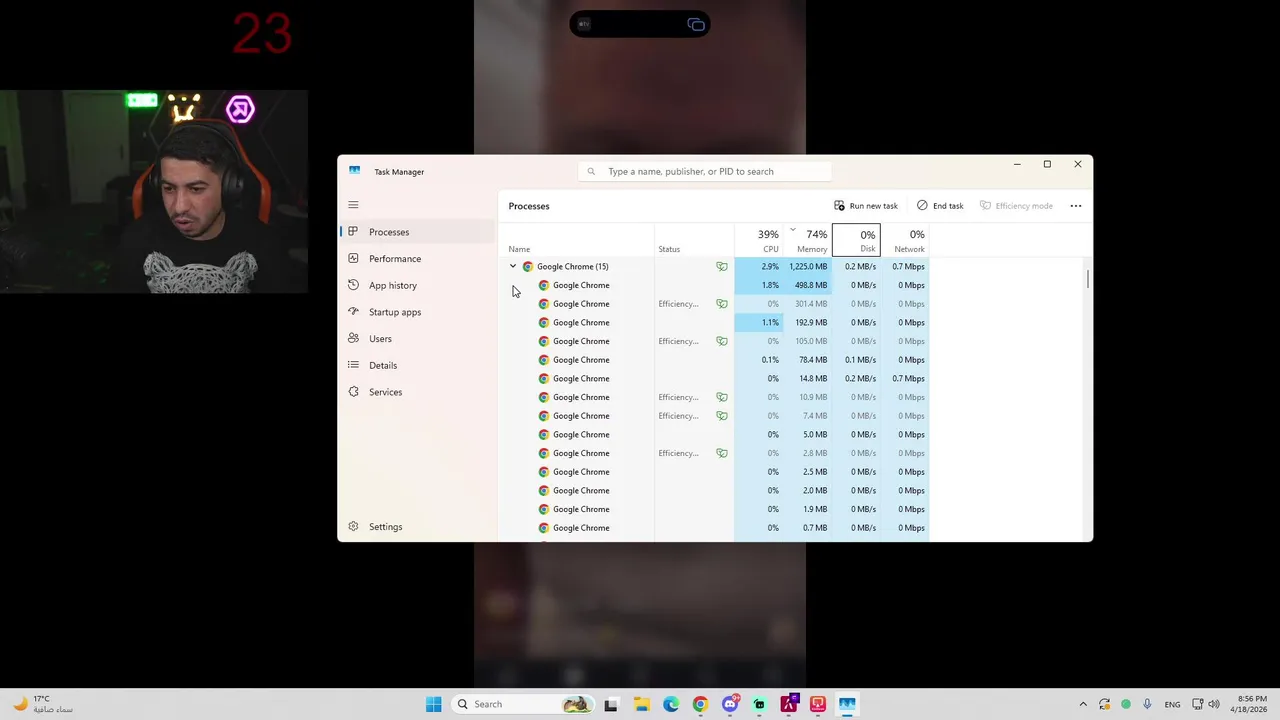
Task: Focus the Task Manager search box
Action: coord(705,171)
